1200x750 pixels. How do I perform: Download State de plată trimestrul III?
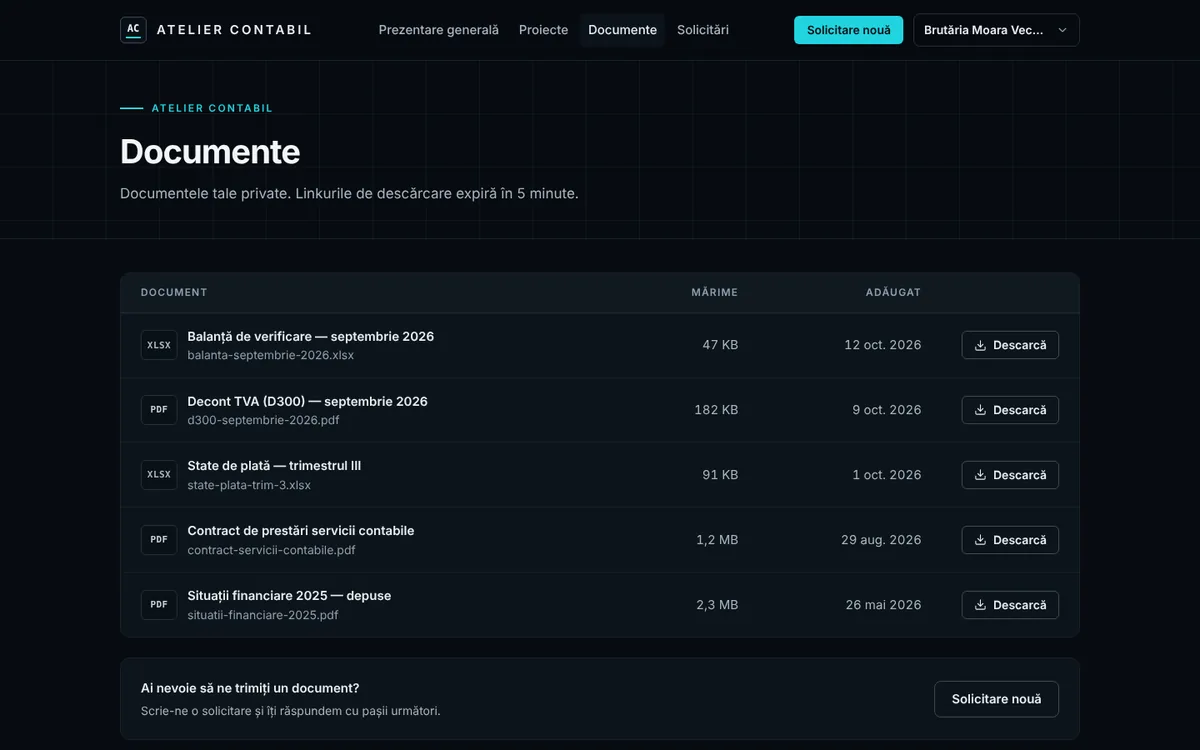point(1010,475)
